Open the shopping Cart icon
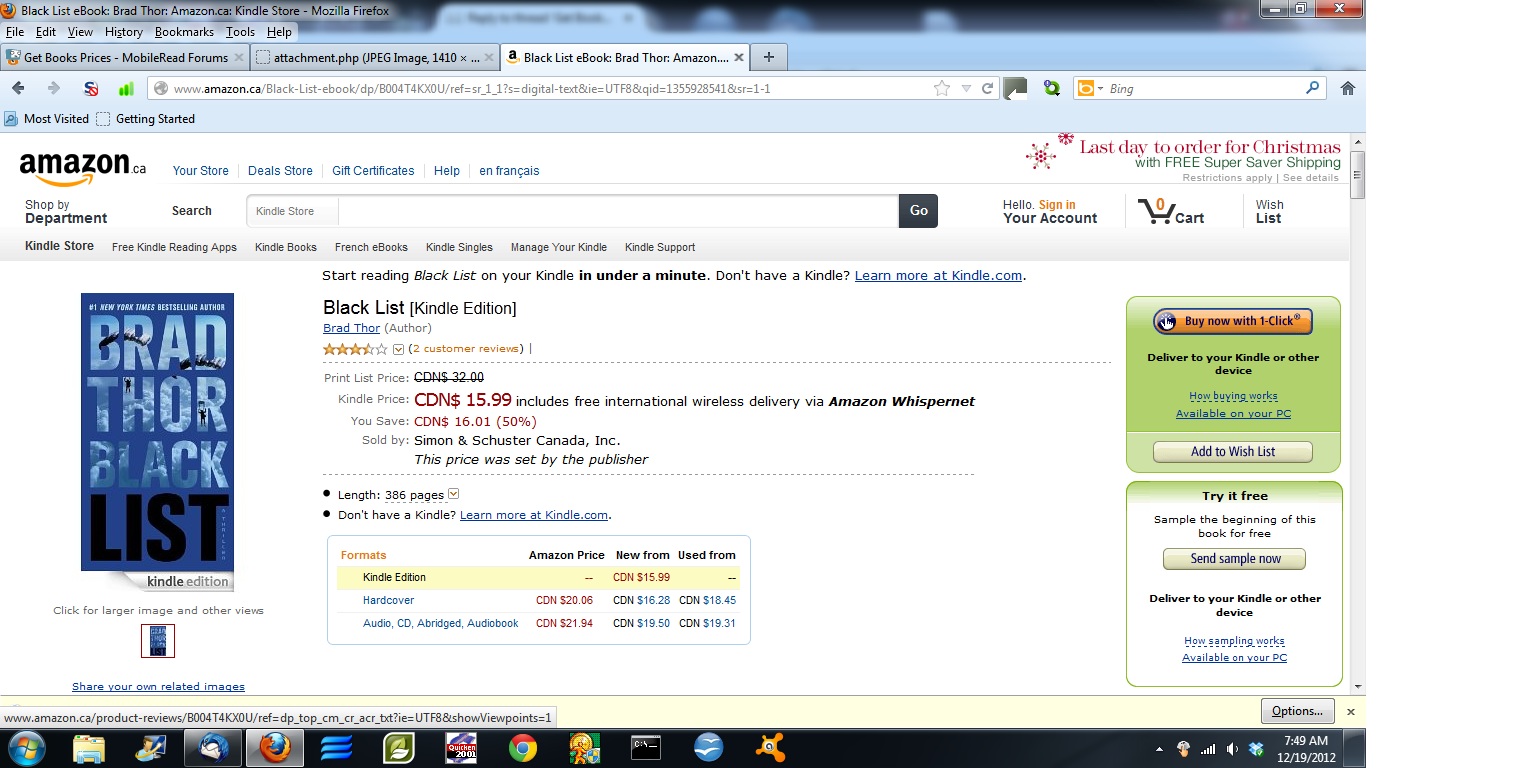The width and height of the screenshot is (1518, 768). tap(1170, 211)
